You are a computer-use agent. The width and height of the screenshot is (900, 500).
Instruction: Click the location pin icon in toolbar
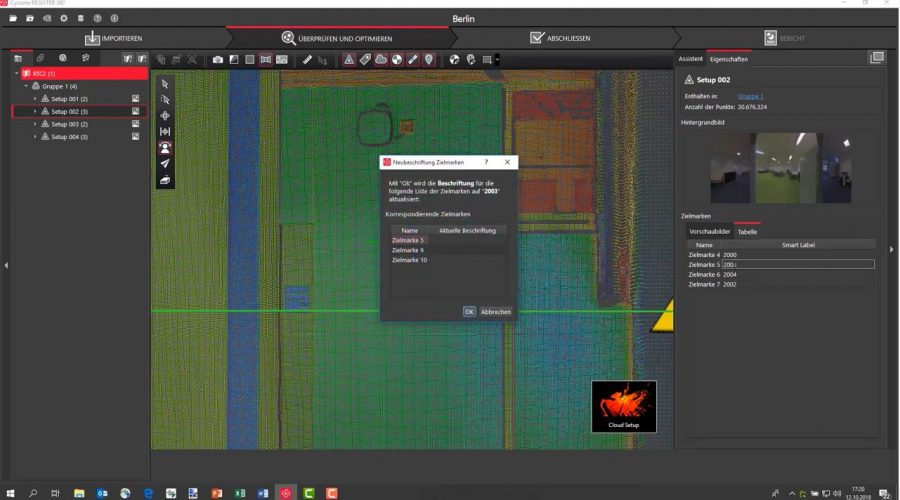click(x=428, y=60)
